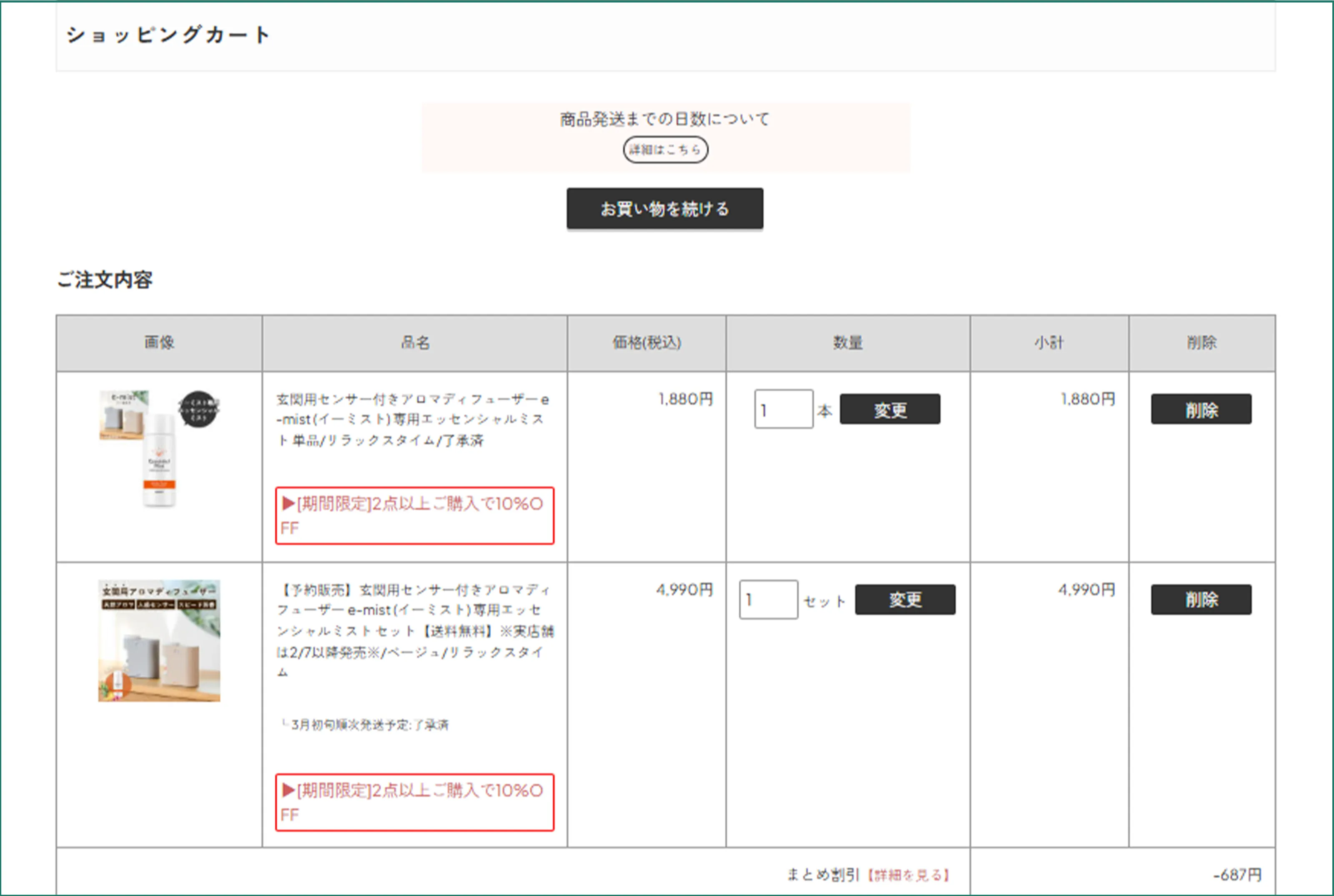
Task: Click the diffuser set quantity input field
Action: pos(768,599)
